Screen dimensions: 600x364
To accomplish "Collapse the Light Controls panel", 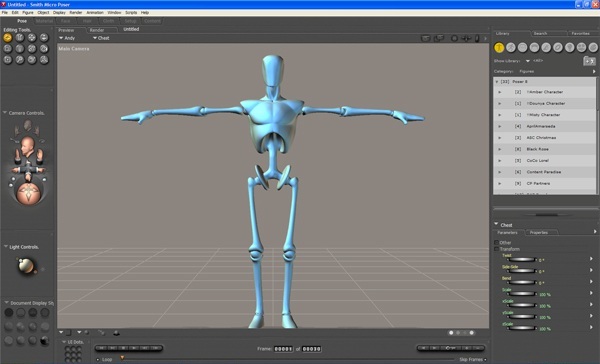I will point(5,247).
